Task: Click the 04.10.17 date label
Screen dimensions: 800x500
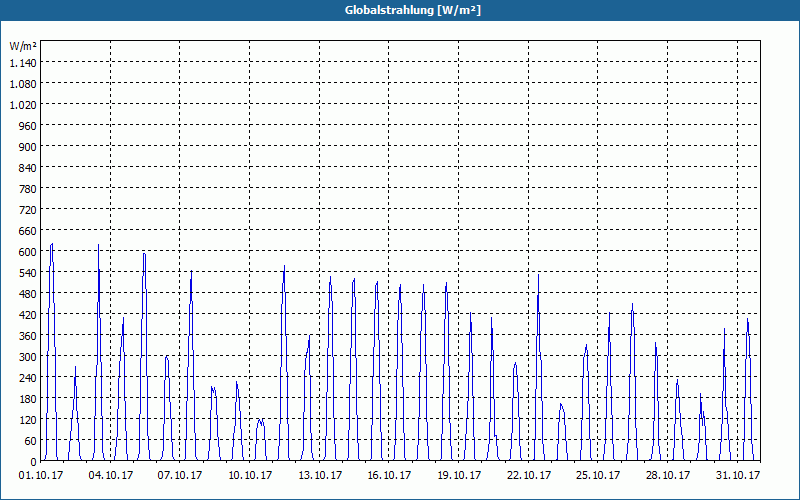Action: 111,476
